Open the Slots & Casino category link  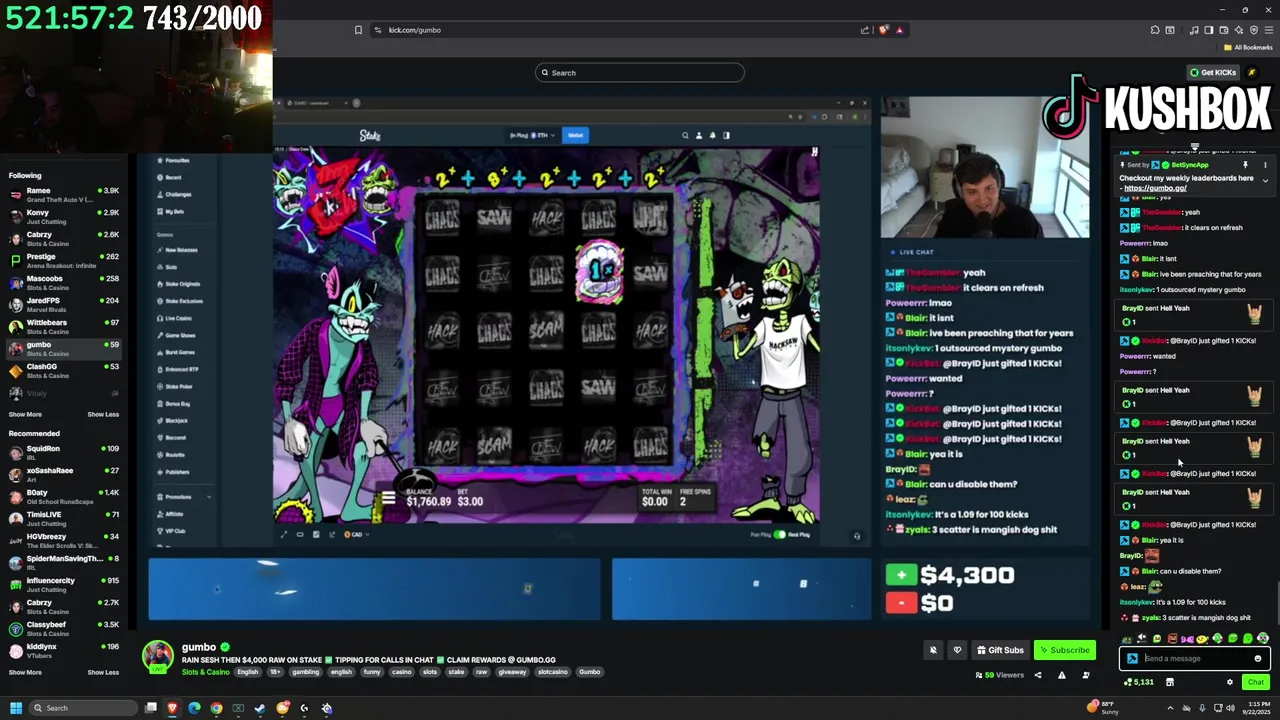pos(206,672)
